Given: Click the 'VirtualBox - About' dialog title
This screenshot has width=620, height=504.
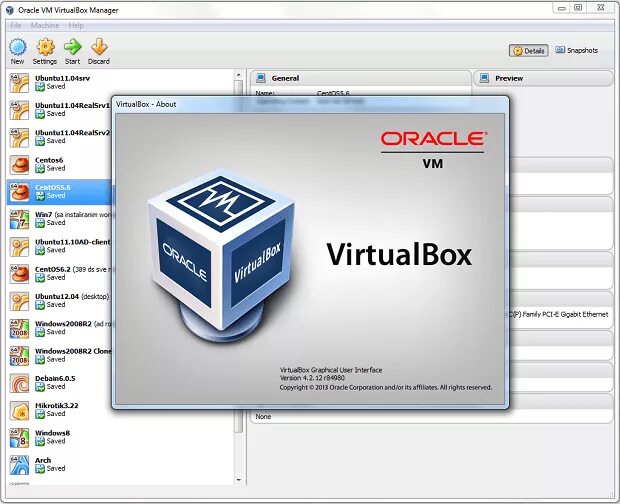Looking at the screenshot, I should [x=146, y=104].
